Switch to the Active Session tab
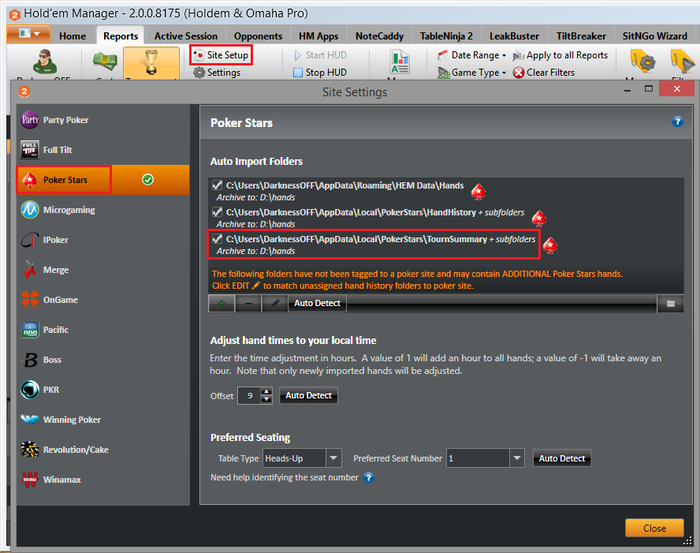 pyautogui.click(x=186, y=36)
